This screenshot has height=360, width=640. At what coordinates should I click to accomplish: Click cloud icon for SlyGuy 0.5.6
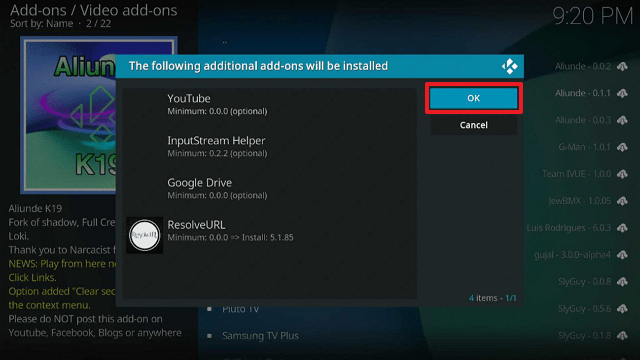coord(622,309)
